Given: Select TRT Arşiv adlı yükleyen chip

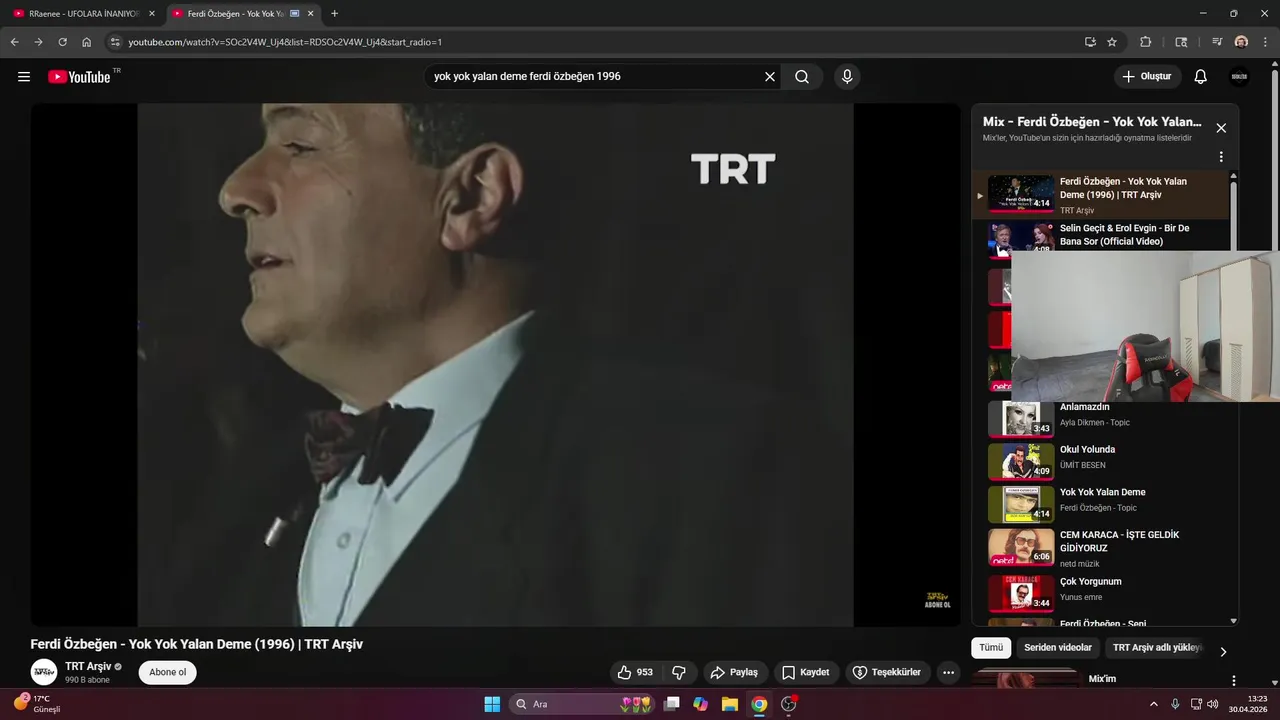Looking at the screenshot, I should (x=1156, y=648).
